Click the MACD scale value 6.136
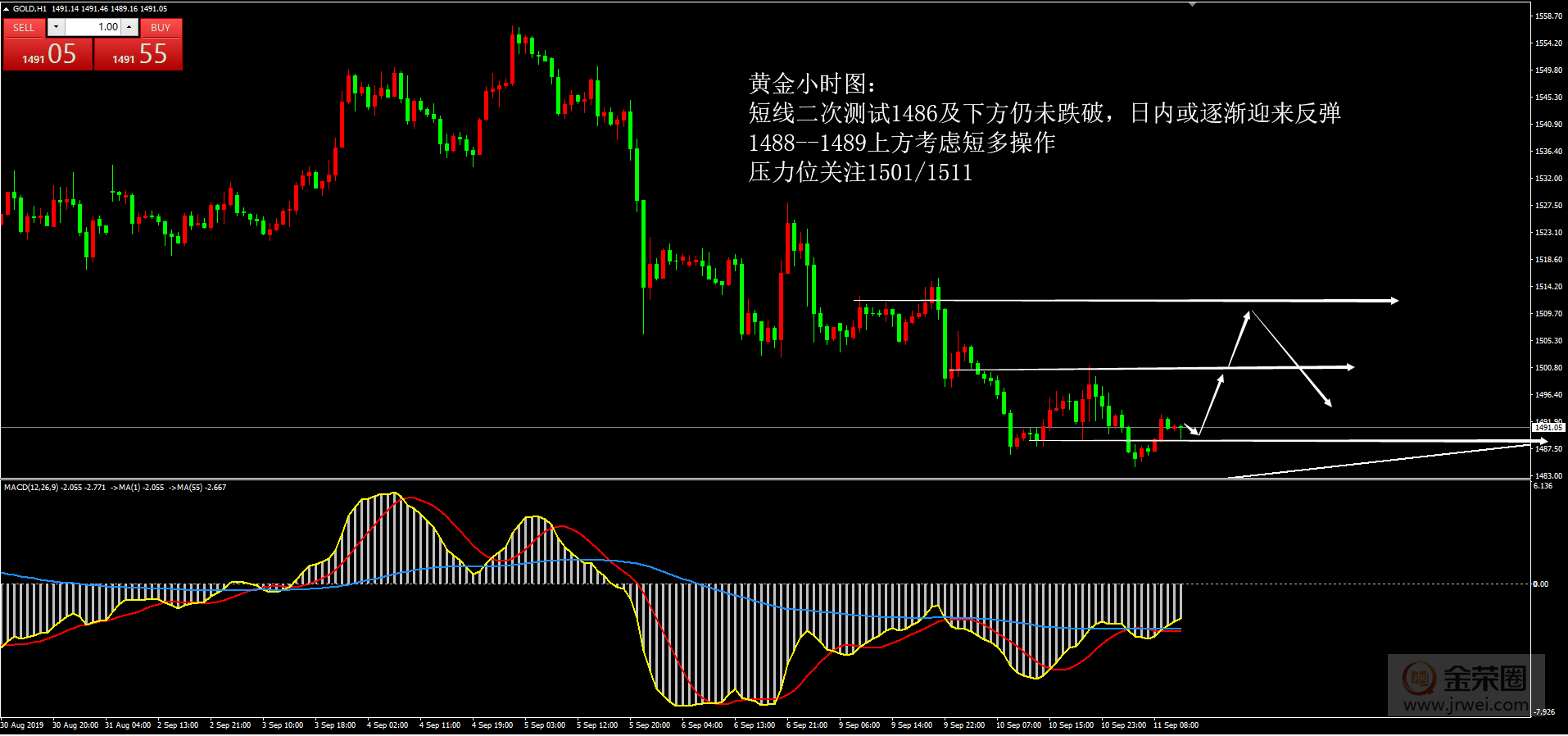The image size is (1568, 736). (x=1543, y=486)
